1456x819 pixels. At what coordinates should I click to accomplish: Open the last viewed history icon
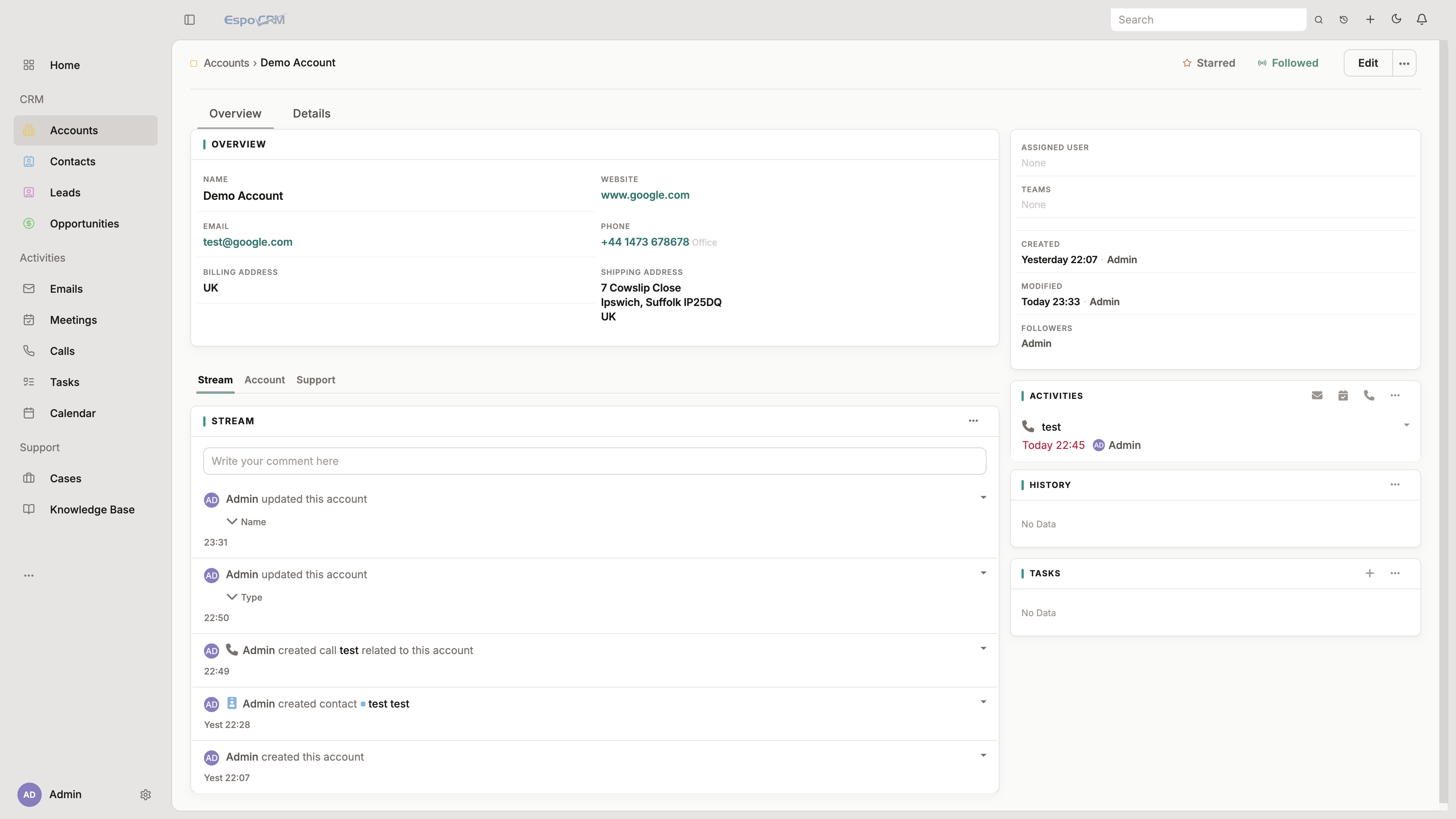click(1344, 20)
